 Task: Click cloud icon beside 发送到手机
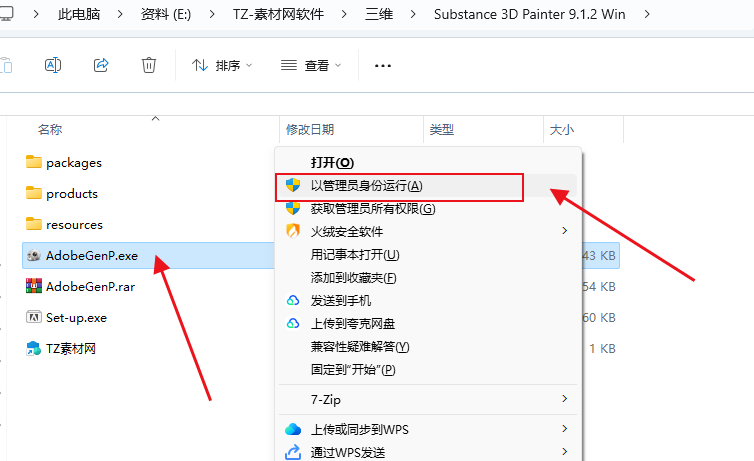(x=293, y=300)
